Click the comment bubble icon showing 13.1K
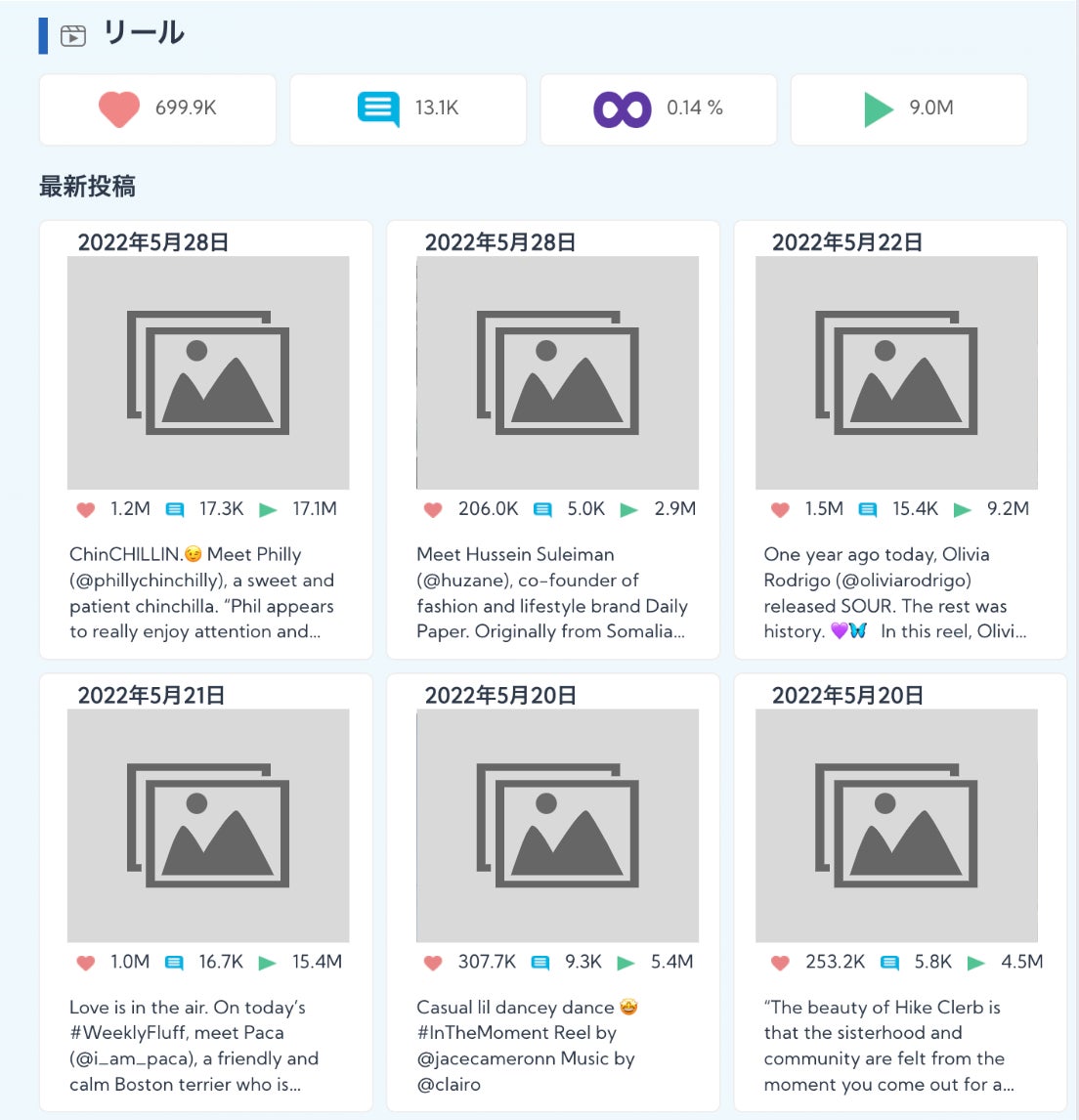 (x=379, y=108)
